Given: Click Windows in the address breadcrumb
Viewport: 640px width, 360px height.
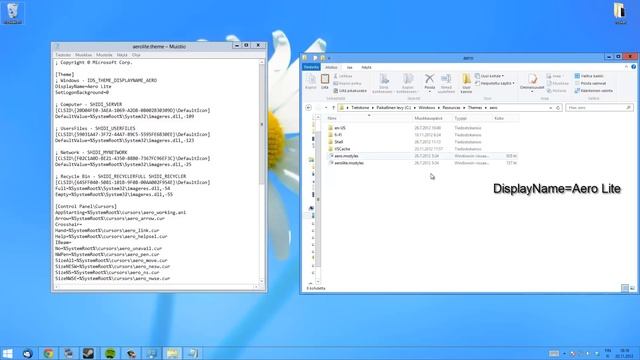Looking at the screenshot, I should click(x=427, y=108).
